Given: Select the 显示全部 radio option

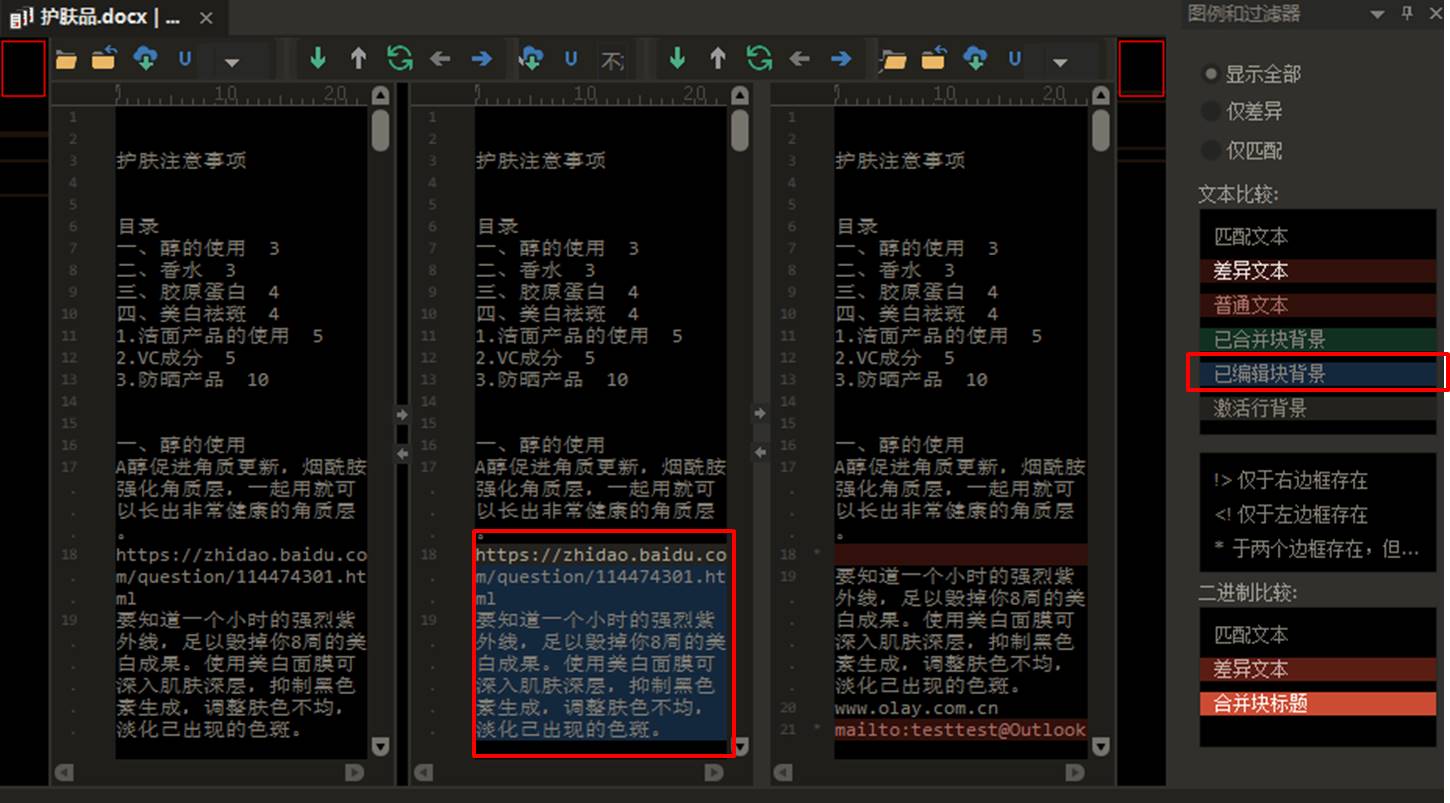Looking at the screenshot, I should point(1253,74).
